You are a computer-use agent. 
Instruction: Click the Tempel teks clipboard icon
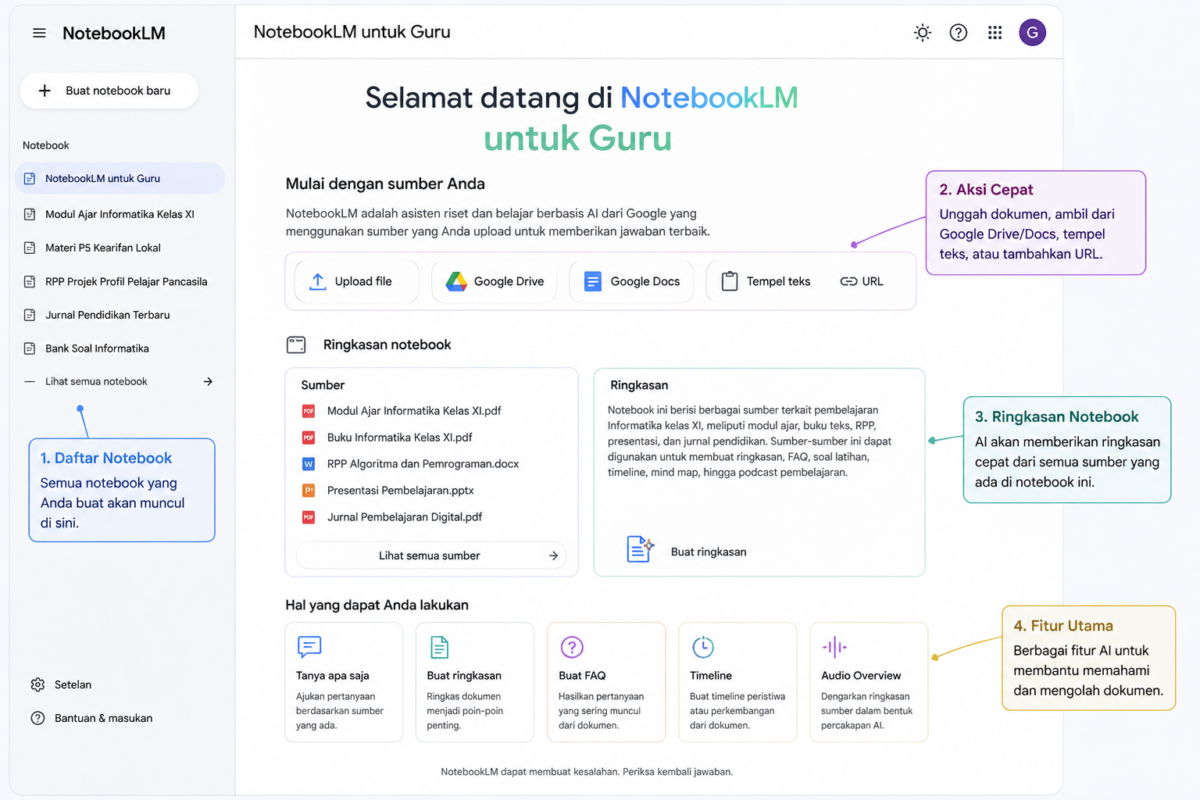point(729,282)
